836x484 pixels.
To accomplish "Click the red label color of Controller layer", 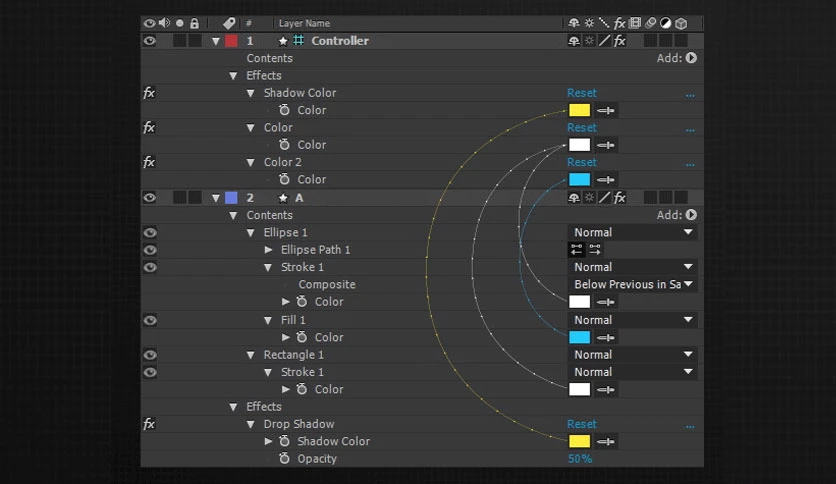I will (x=231, y=41).
